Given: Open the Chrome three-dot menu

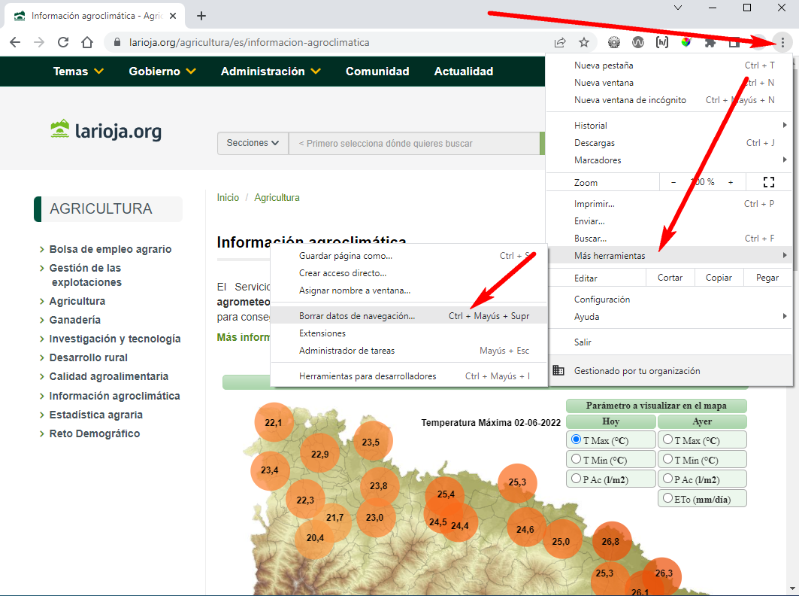Looking at the screenshot, I should (782, 42).
